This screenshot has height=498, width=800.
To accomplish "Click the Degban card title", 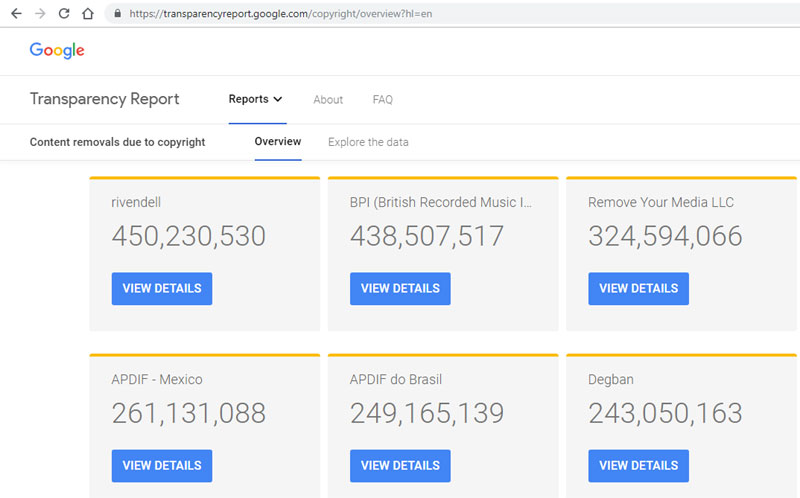I will (x=611, y=380).
